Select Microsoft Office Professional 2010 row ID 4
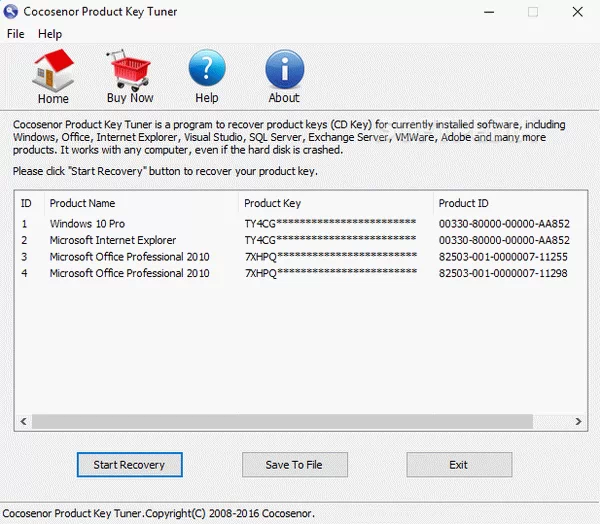 pyautogui.click(x=130, y=273)
